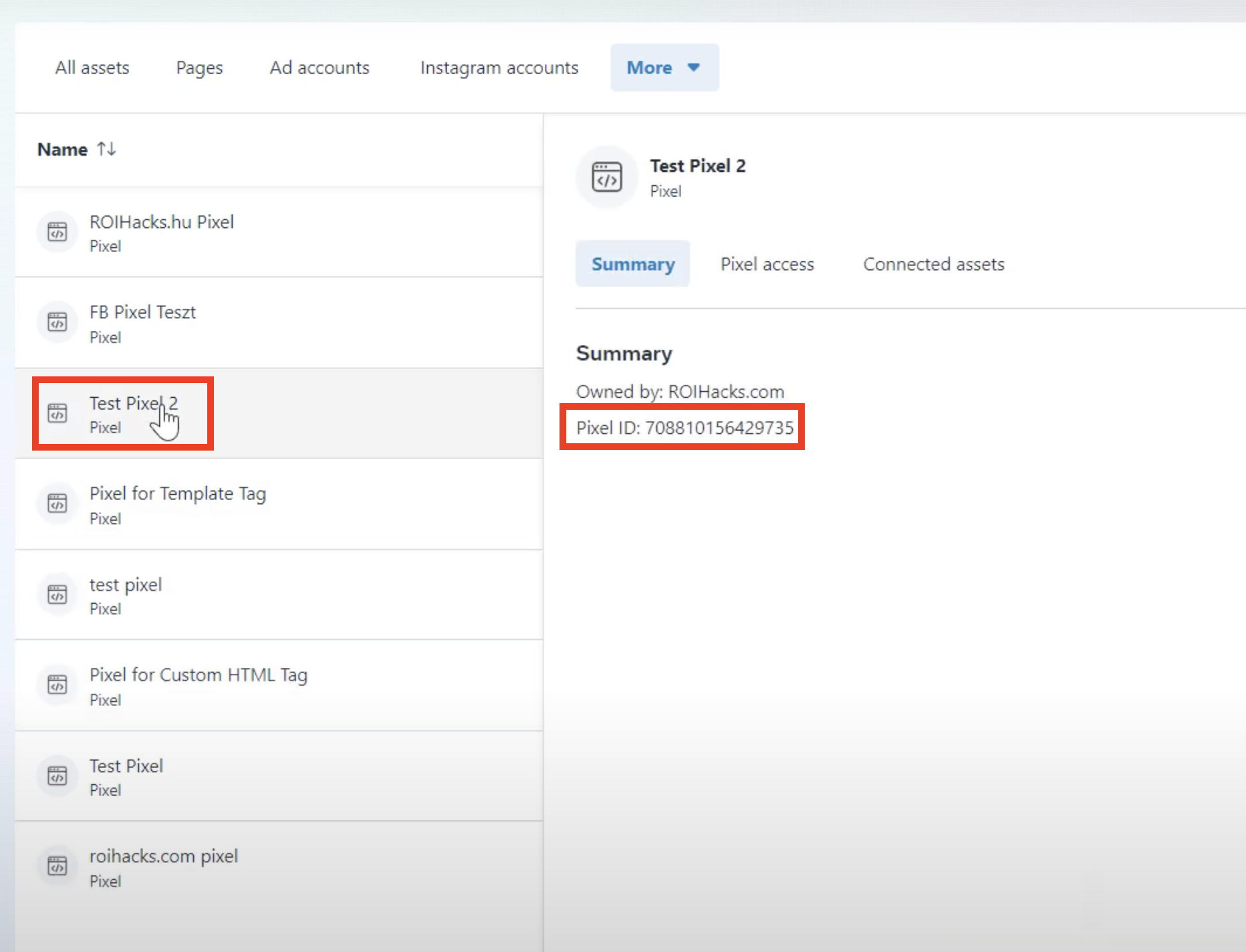Click the Pixel for Custom HTML Tag icon
This screenshot has height=952, width=1246.
[x=57, y=685]
